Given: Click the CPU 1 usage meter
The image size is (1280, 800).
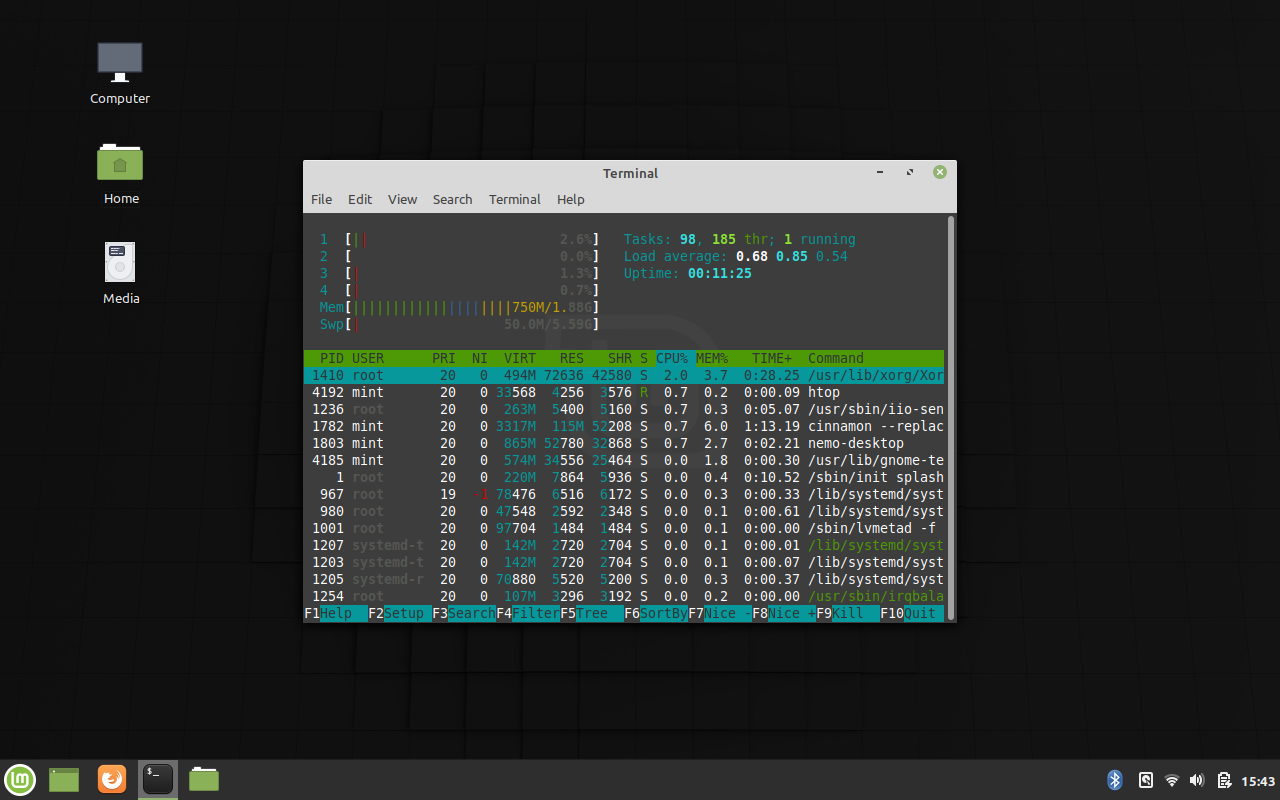Looking at the screenshot, I should (460, 239).
